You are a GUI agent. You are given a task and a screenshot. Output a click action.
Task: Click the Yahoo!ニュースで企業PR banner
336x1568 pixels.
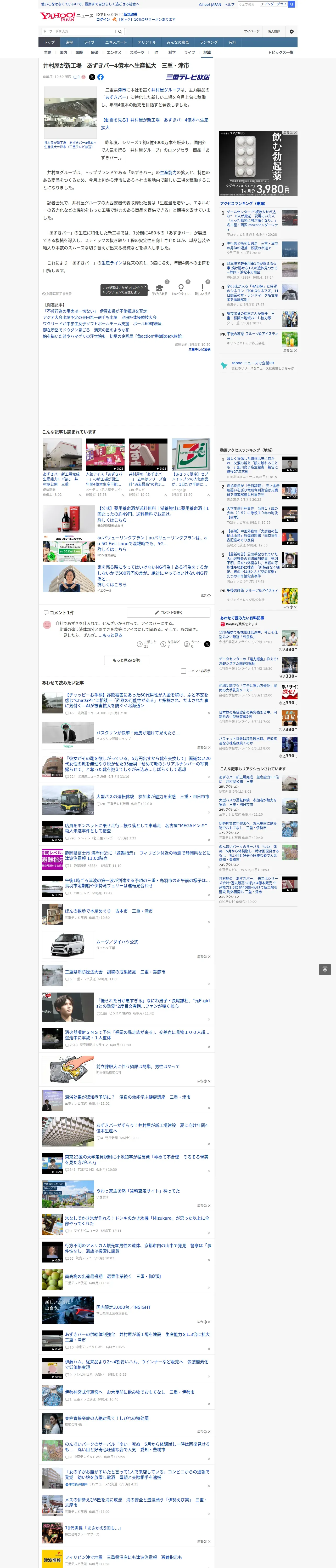259,365
